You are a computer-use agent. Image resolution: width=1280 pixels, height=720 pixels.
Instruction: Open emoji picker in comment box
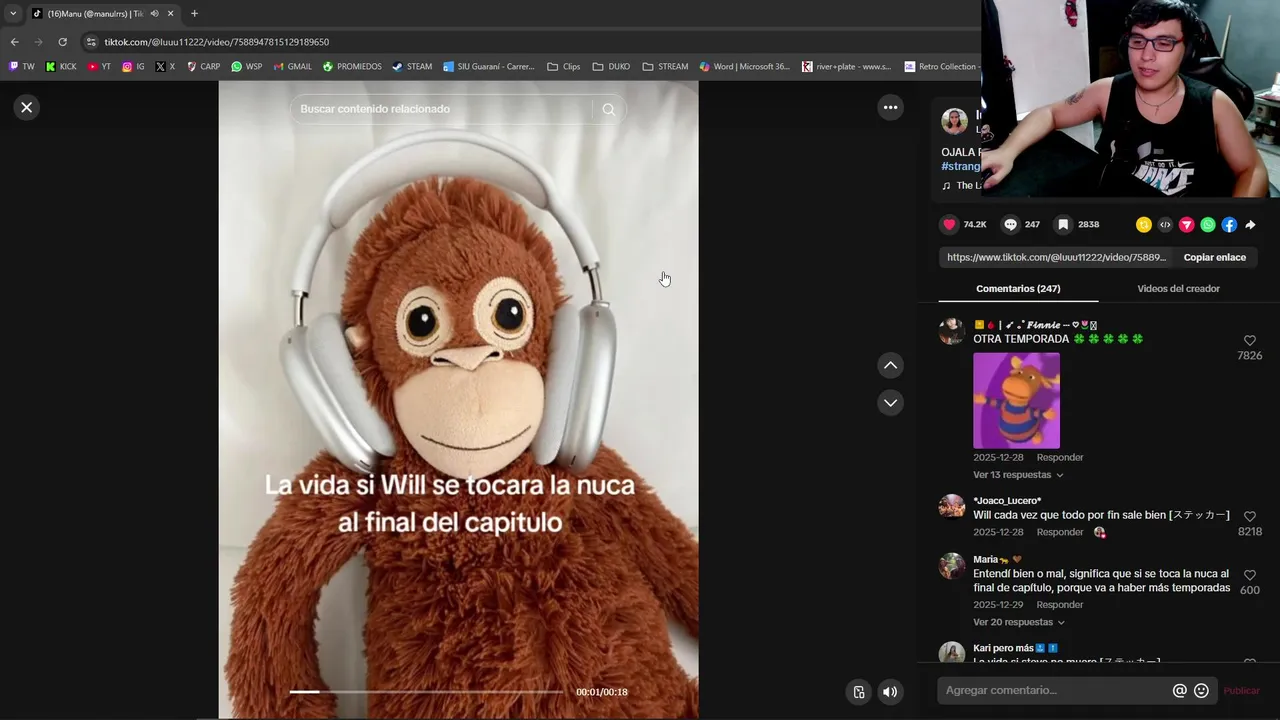(1201, 690)
